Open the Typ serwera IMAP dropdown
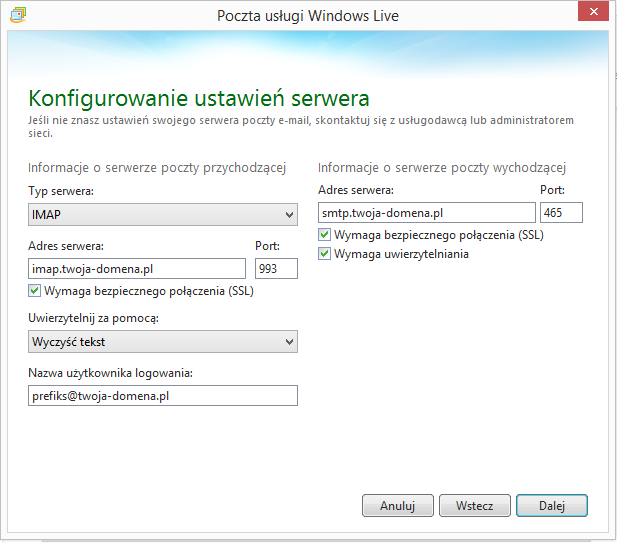617x543 pixels. coord(163,214)
